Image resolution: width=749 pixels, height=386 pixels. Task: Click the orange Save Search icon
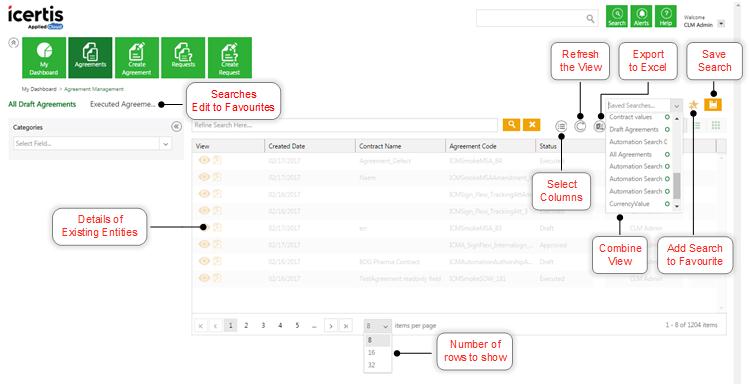713,105
